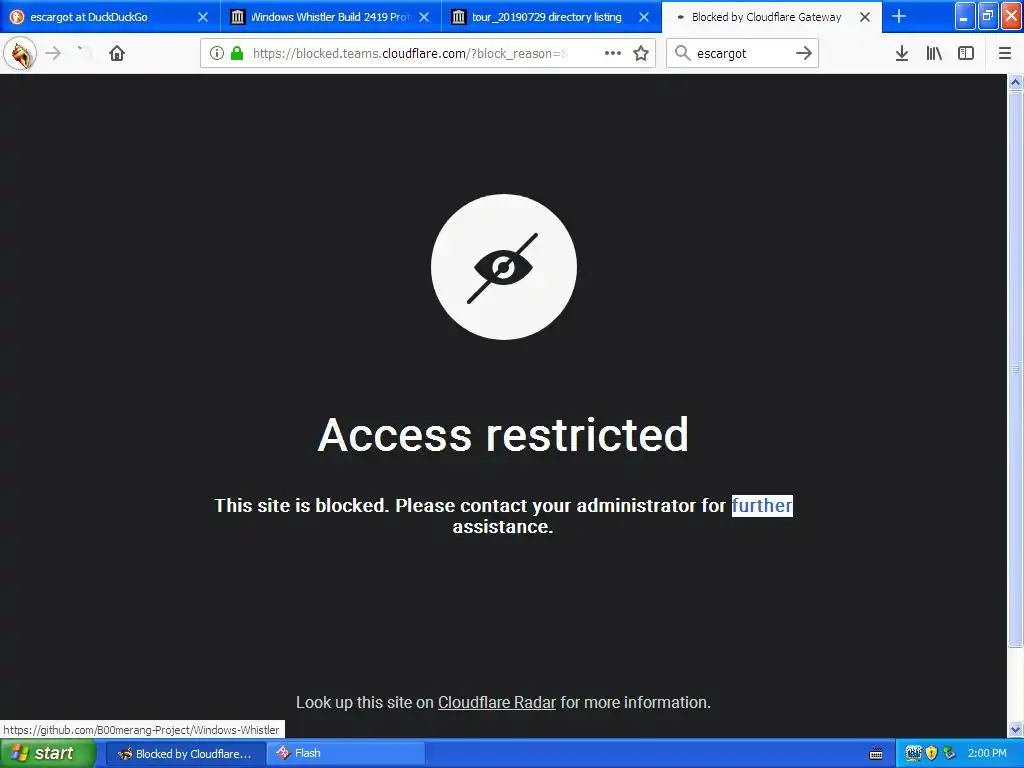This screenshot has height=768, width=1024.
Task: Open the hamburger application menu
Action: pos(1005,54)
